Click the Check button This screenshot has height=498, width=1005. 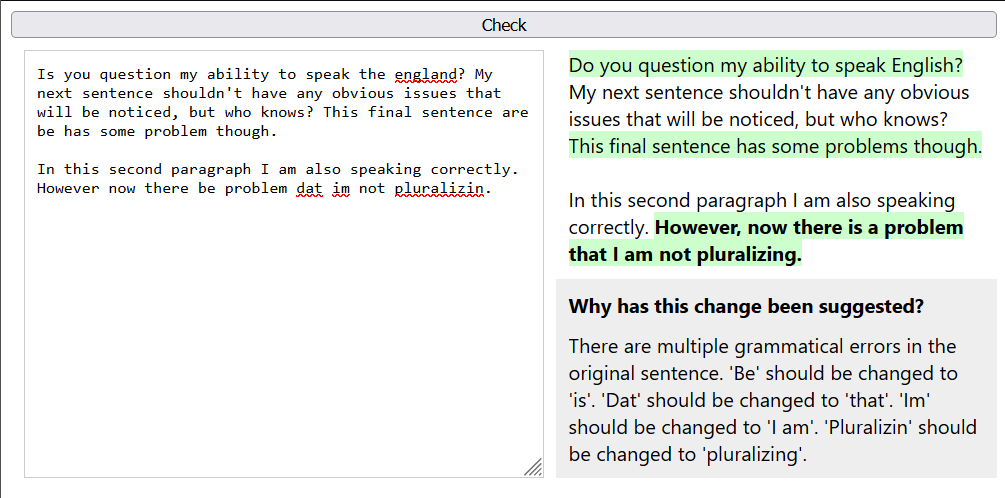pyautogui.click(x=504, y=25)
